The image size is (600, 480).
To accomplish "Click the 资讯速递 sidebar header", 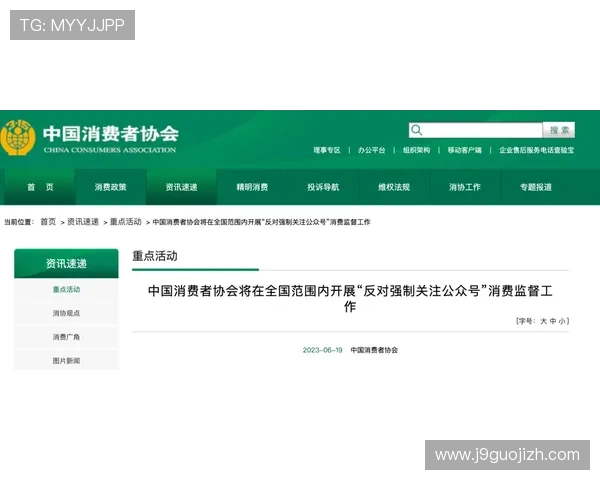I will coord(66,263).
